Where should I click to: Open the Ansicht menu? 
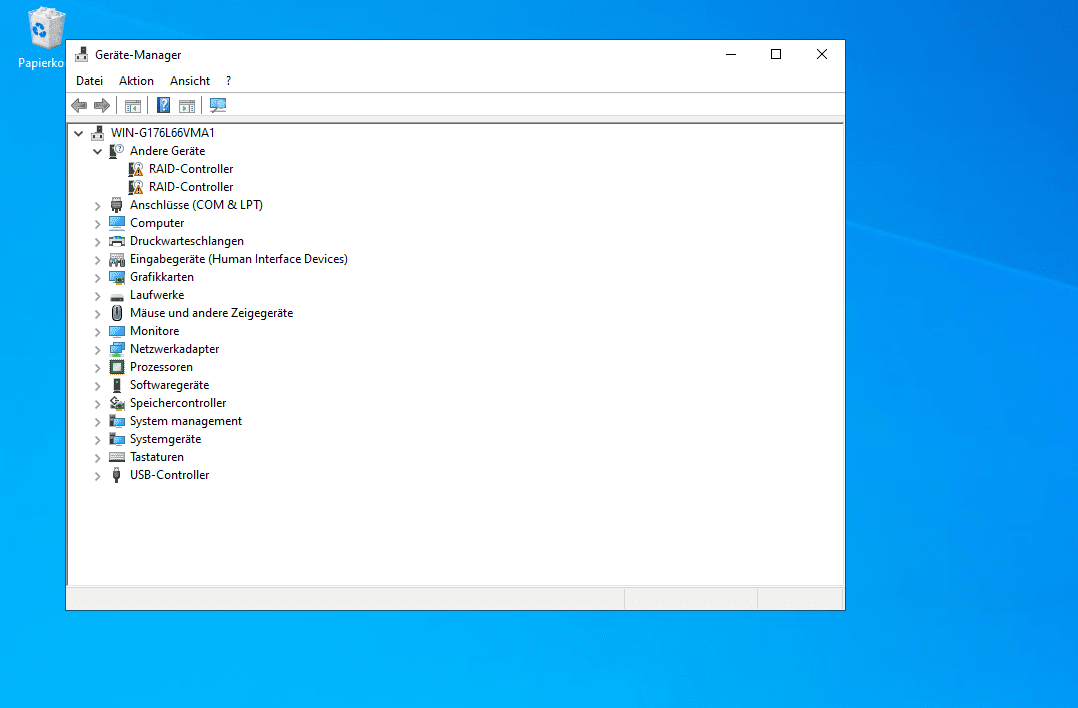click(190, 81)
